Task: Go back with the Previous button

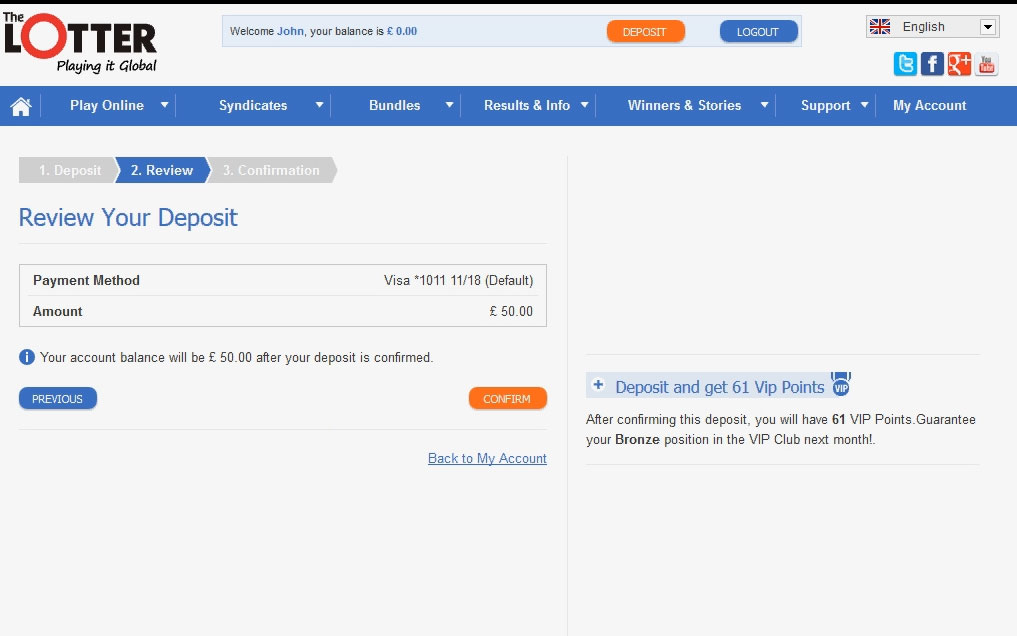Action: point(57,399)
